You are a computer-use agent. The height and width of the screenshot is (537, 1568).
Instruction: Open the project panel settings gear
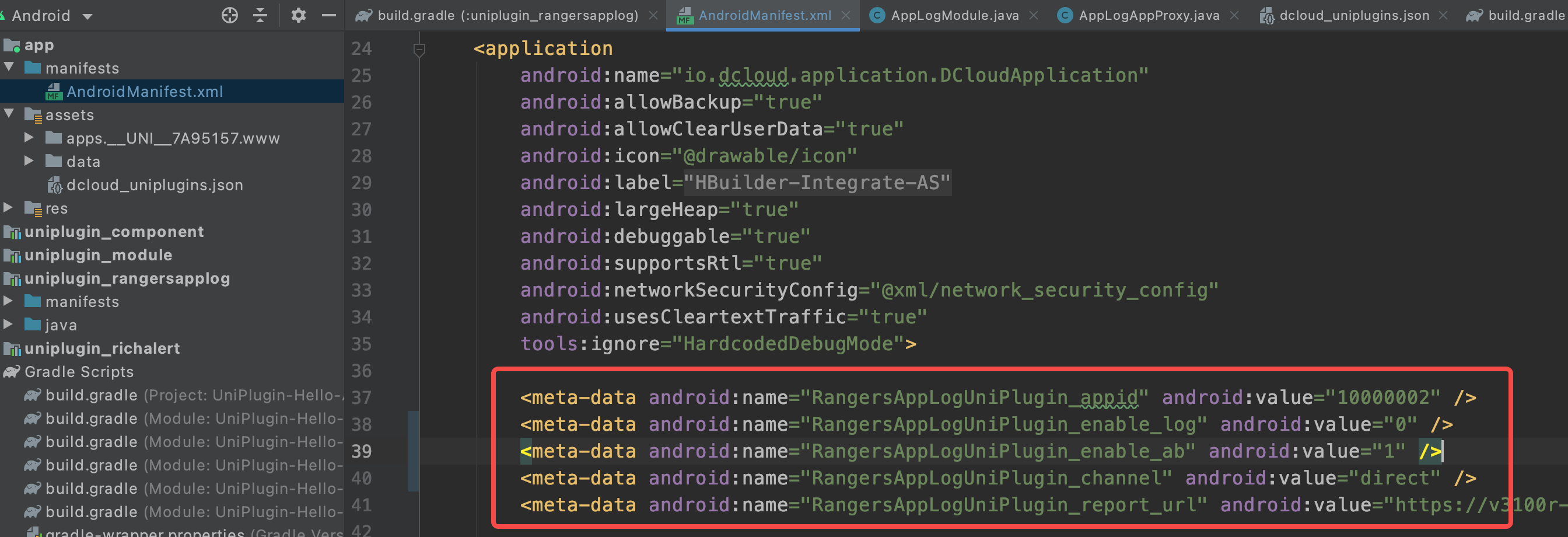coord(298,15)
